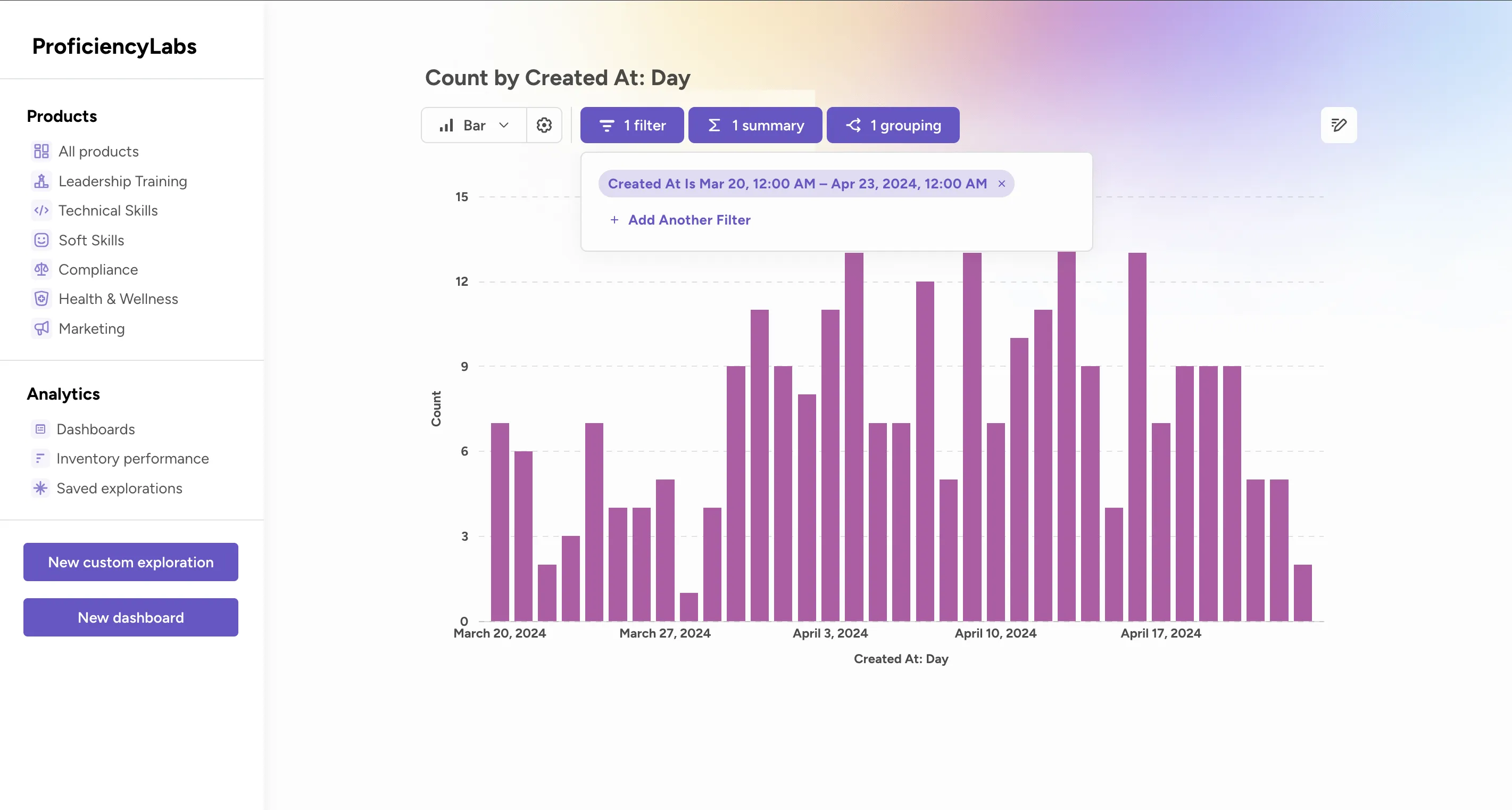Click New custom exploration
The height and width of the screenshot is (810, 1512).
[130, 561]
